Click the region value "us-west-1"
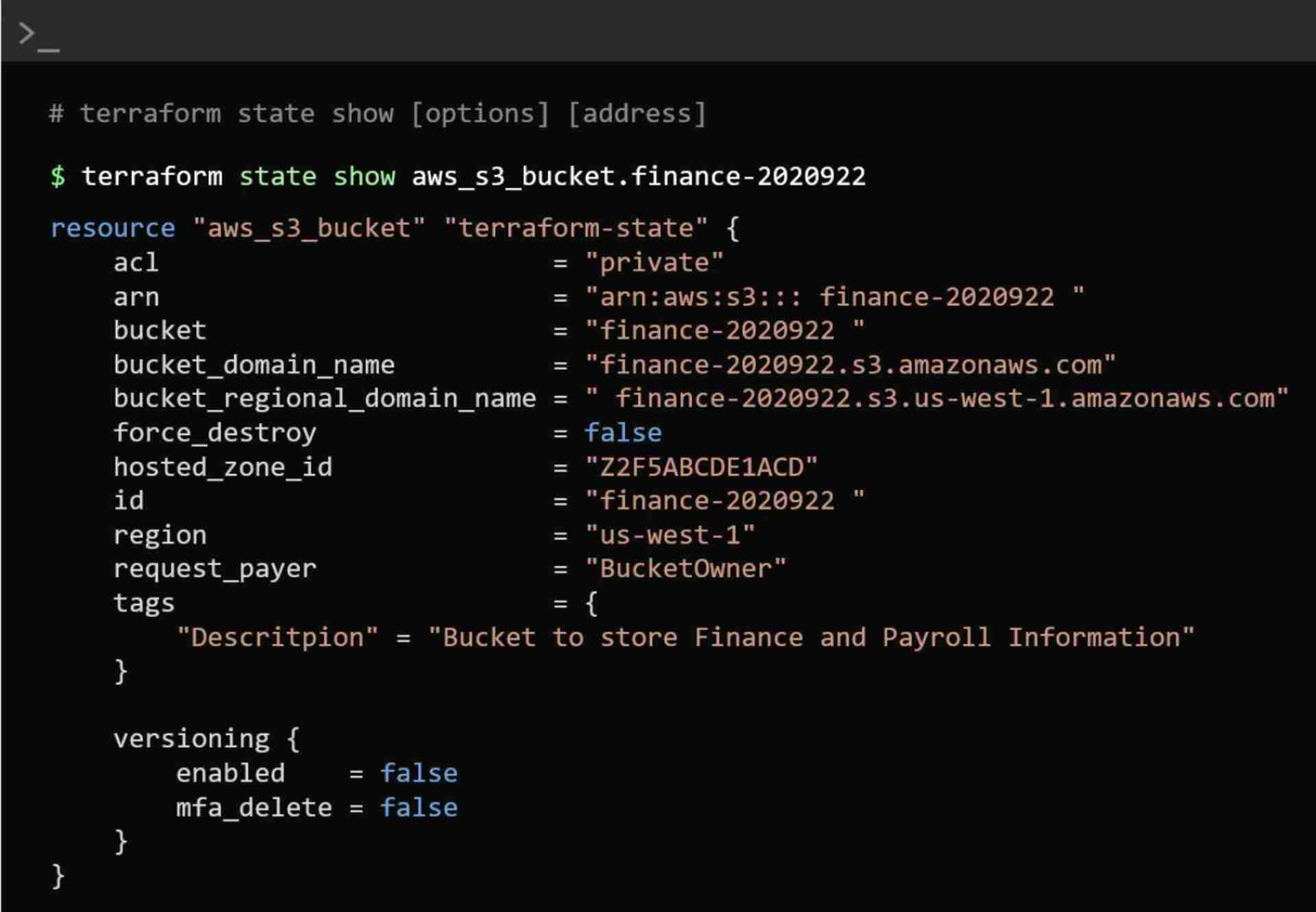 tap(670, 535)
